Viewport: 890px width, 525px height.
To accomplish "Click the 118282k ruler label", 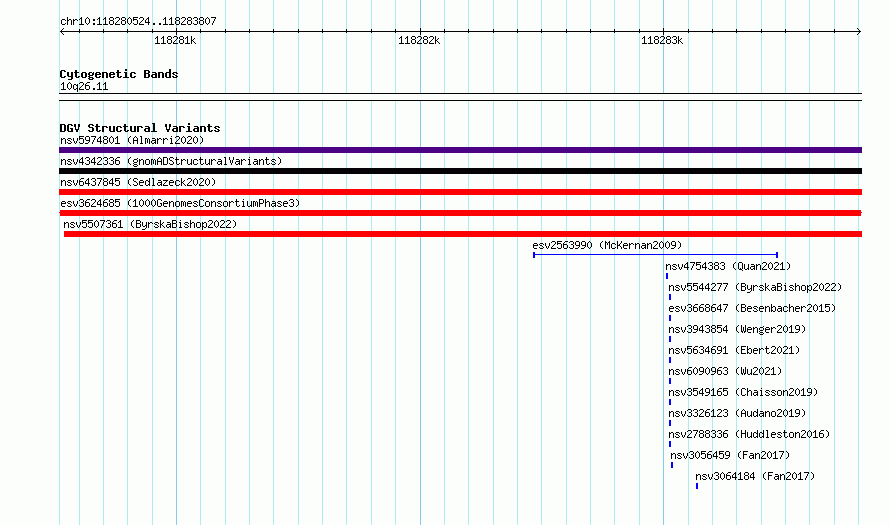I will pyautogui.click(x=419, y=40).
